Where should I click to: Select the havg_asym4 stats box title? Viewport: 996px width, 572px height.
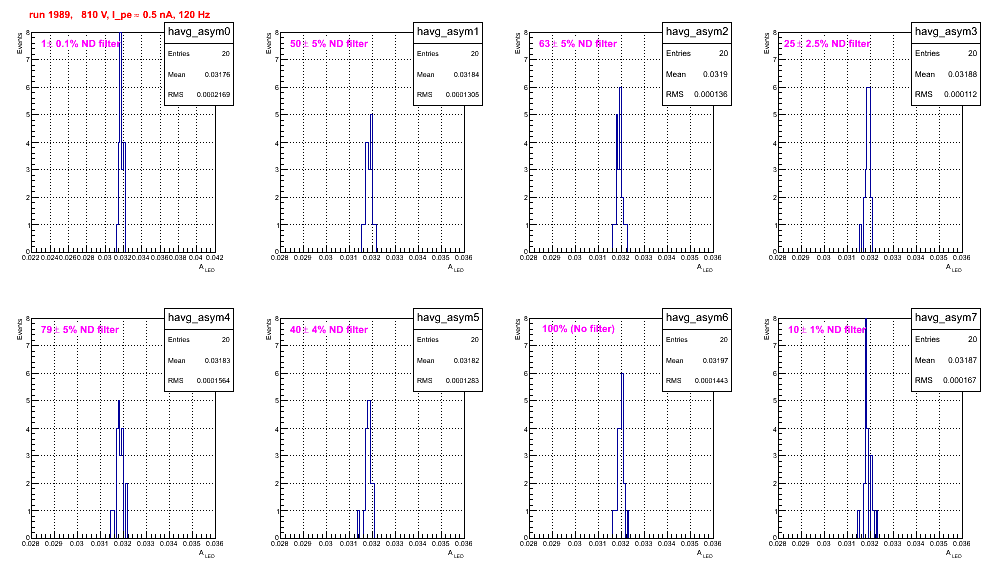199,317
